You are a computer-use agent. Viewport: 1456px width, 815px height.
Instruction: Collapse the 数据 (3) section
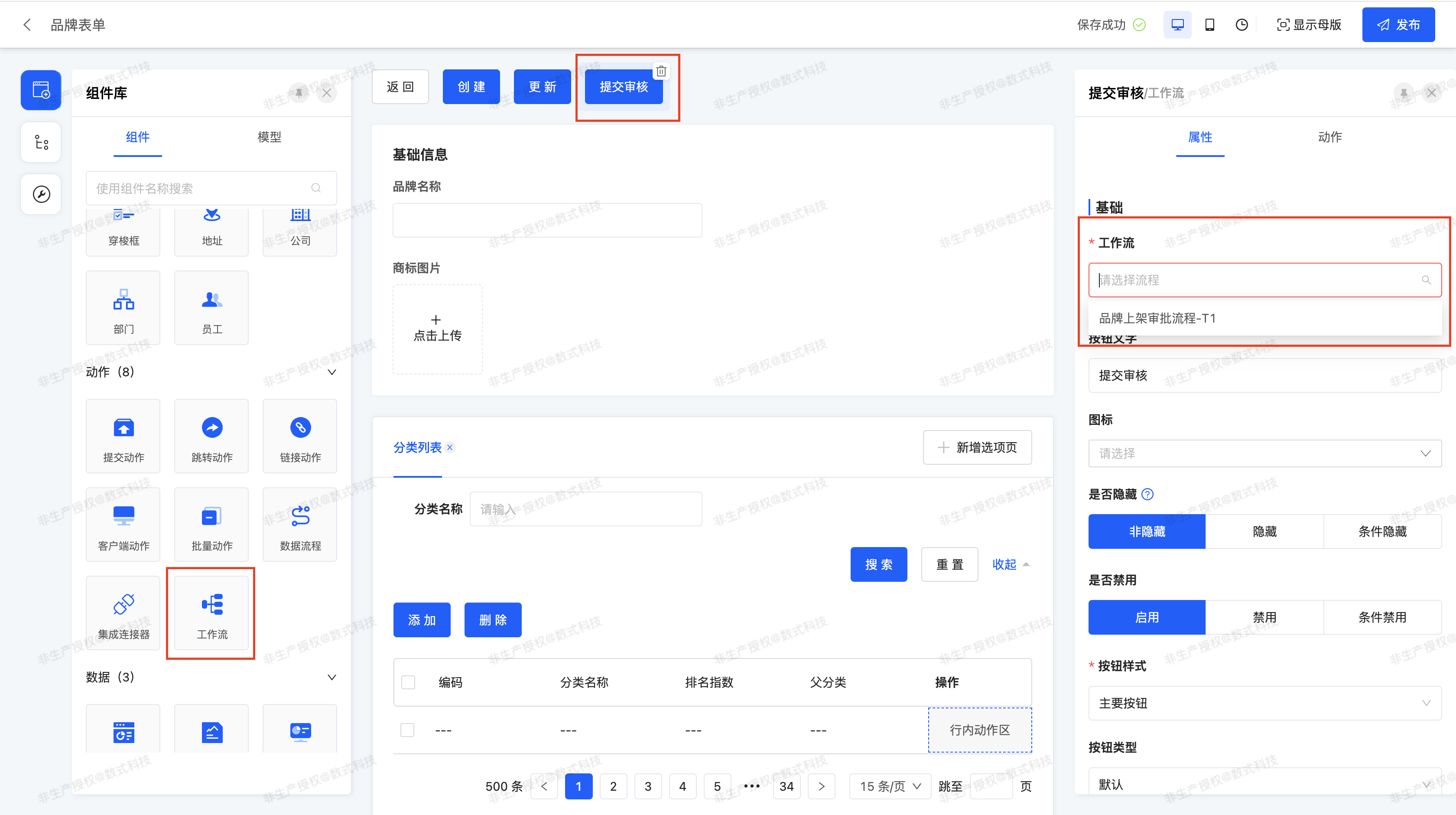coord(332,677)
